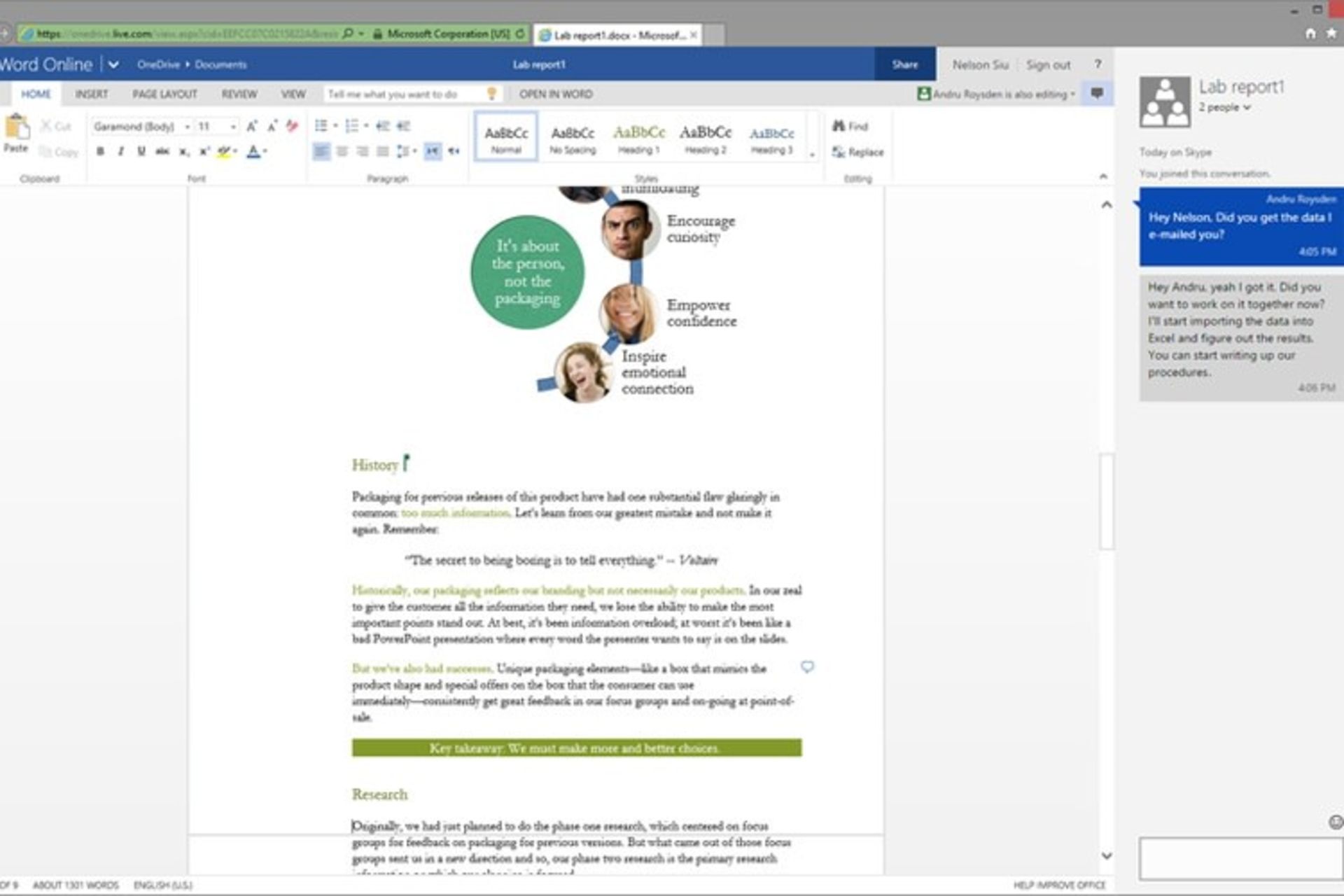Click the Clear Formatting eraser icon
The image size is (1344, 896).
tap(292, 126)
